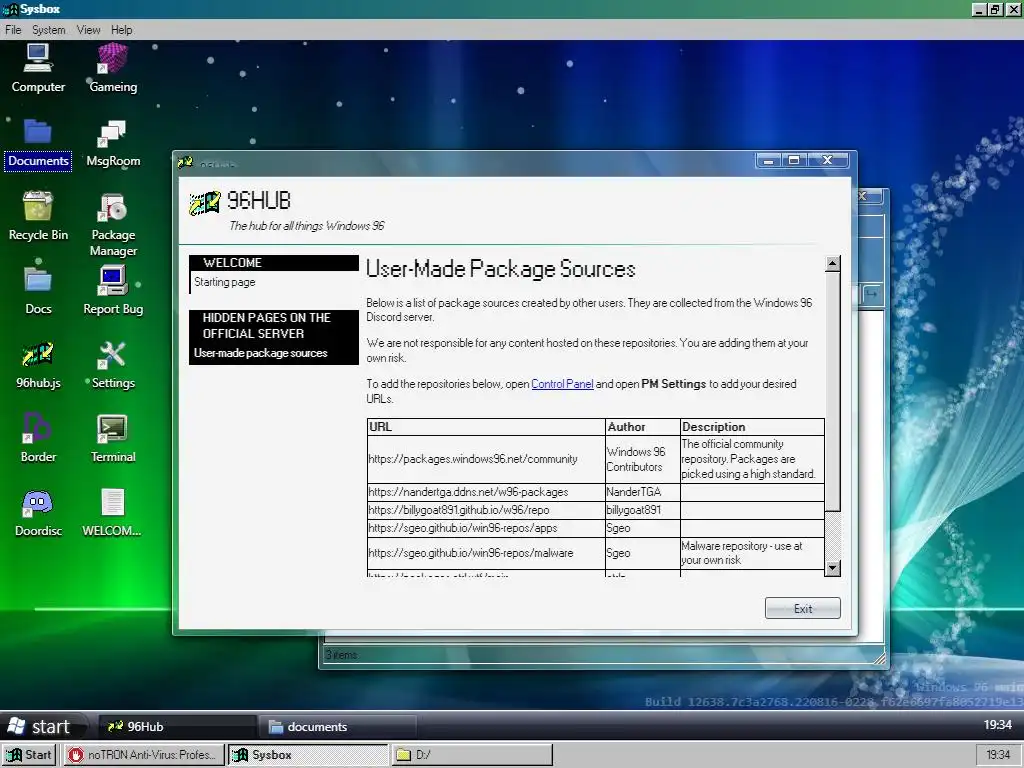This screenshot has height=768, width=1024.
Task: Open the Docs folder icon
Action: [x=38, y=291]
